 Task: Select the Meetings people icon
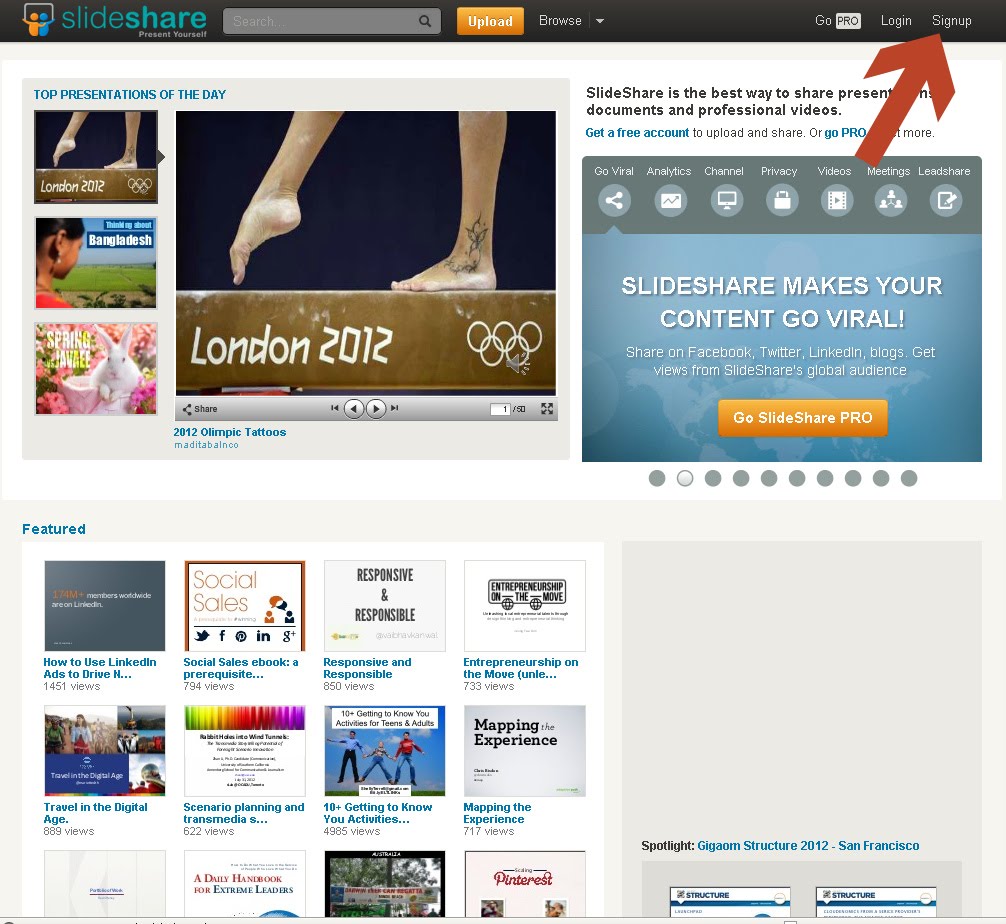[x=891, y=200]
